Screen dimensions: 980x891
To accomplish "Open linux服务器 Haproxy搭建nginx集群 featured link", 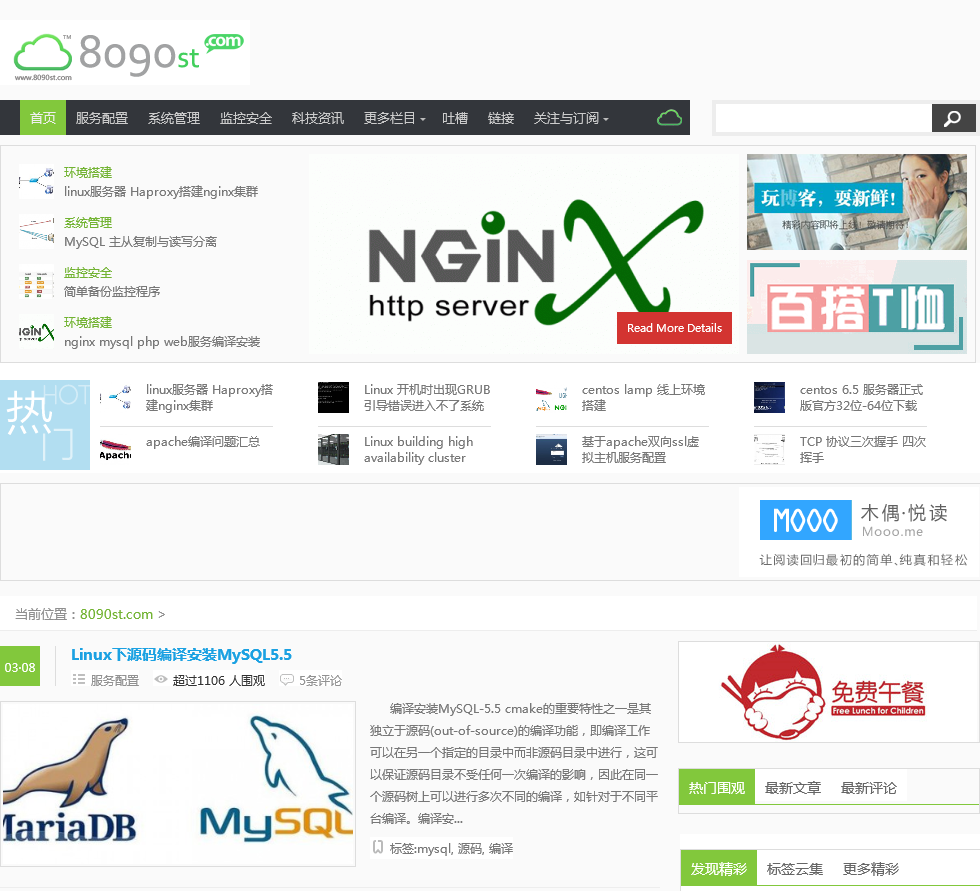I will pyautogui.click(x=161, y=192).
